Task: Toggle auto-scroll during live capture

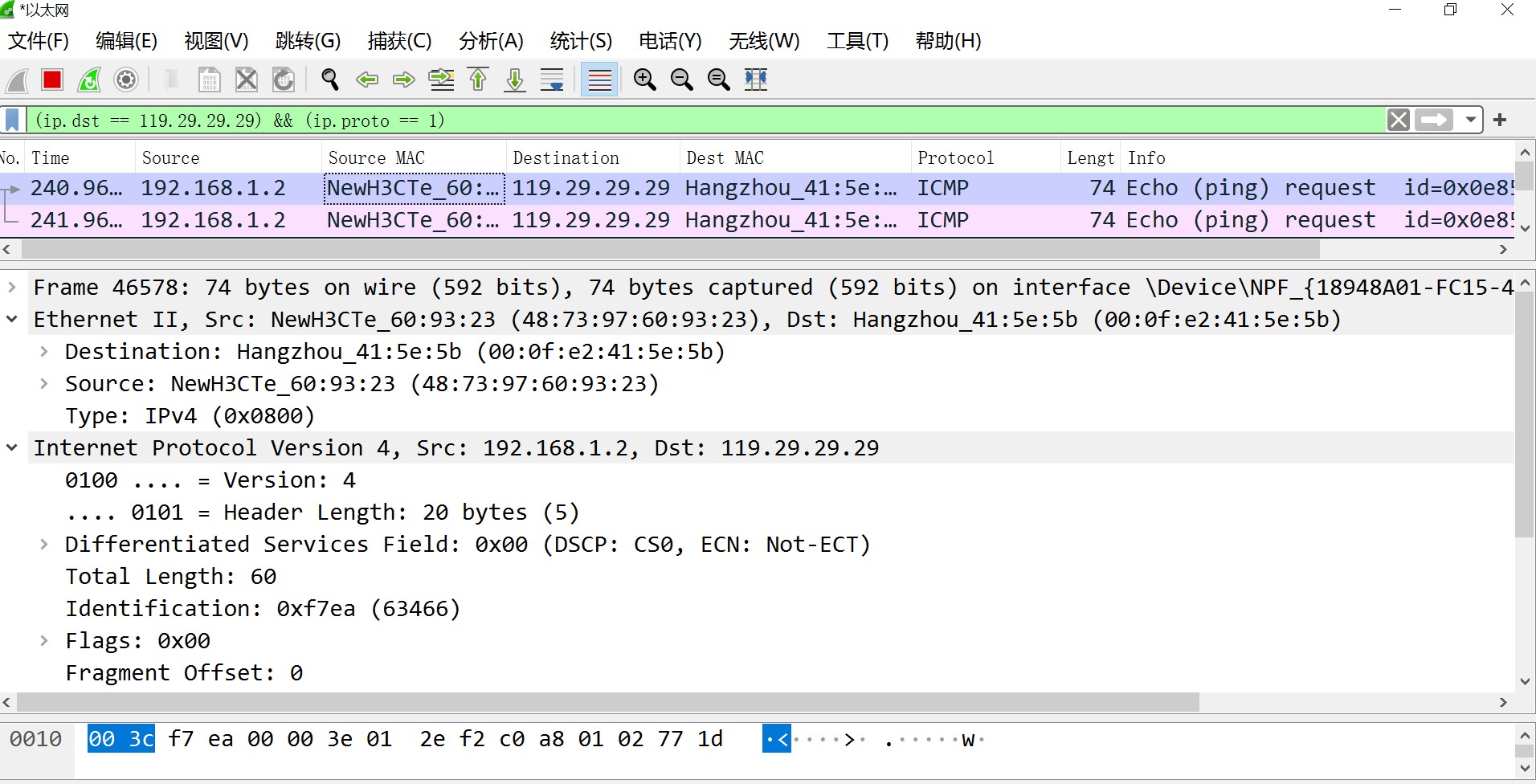Action: (x=552, y=80)
